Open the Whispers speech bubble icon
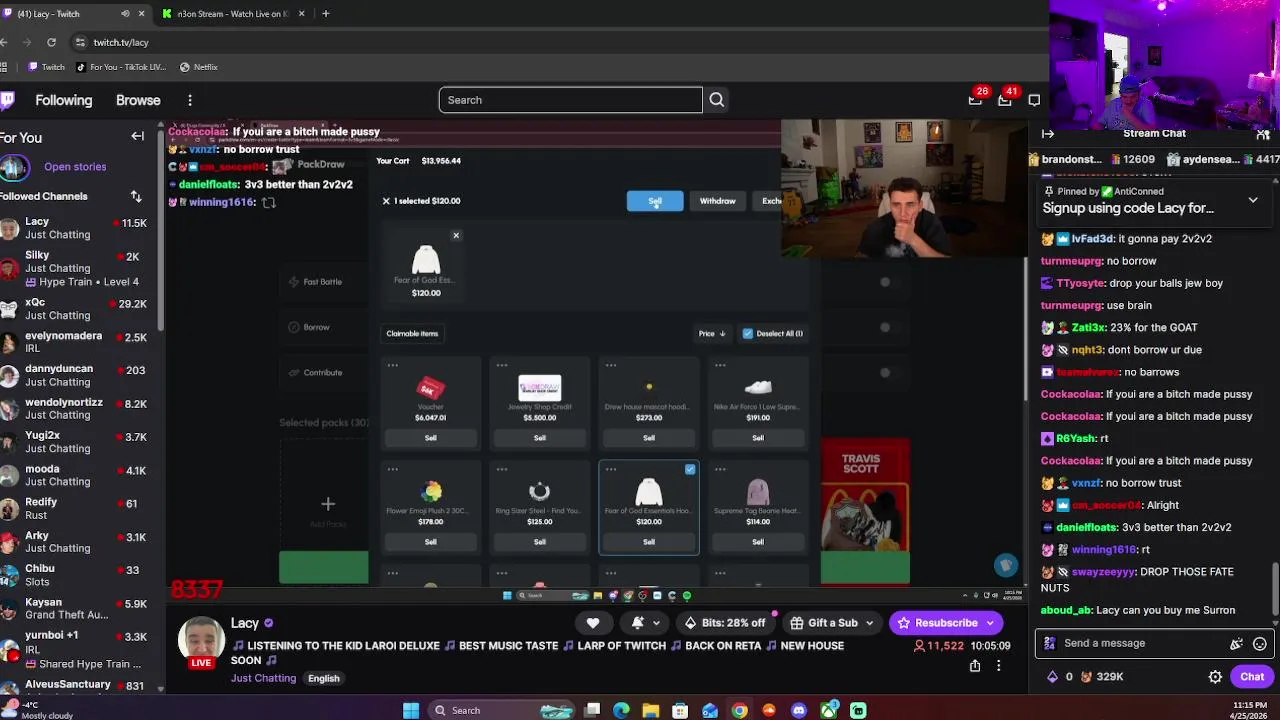Image resolution: width=1280 pixels, height=720 pixels. pyautogui.click(x=1034, y=100)
